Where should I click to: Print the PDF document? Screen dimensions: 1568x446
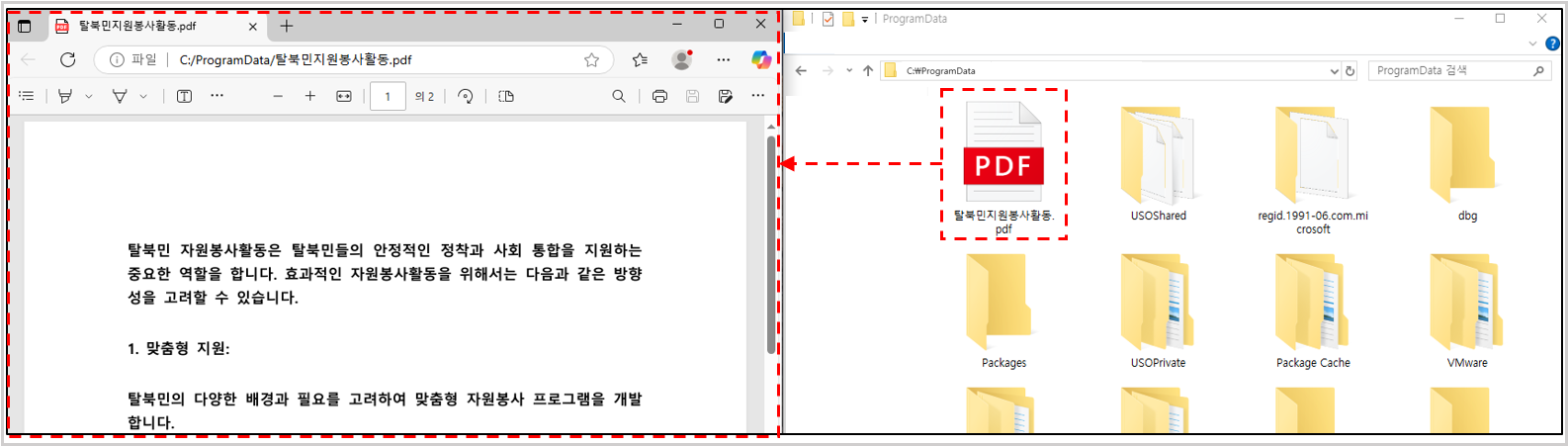coord(659,96)
